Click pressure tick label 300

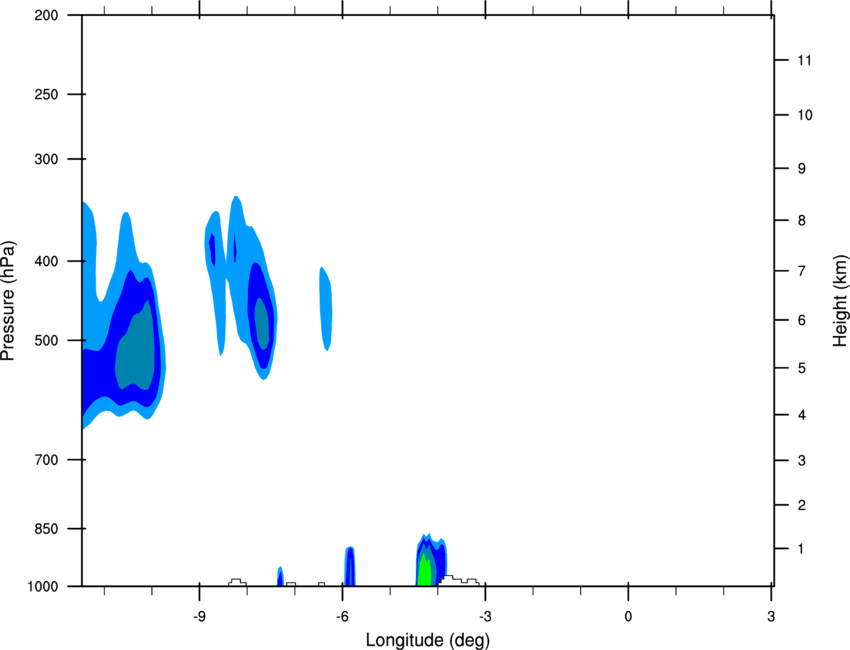[x=46, y=159]
